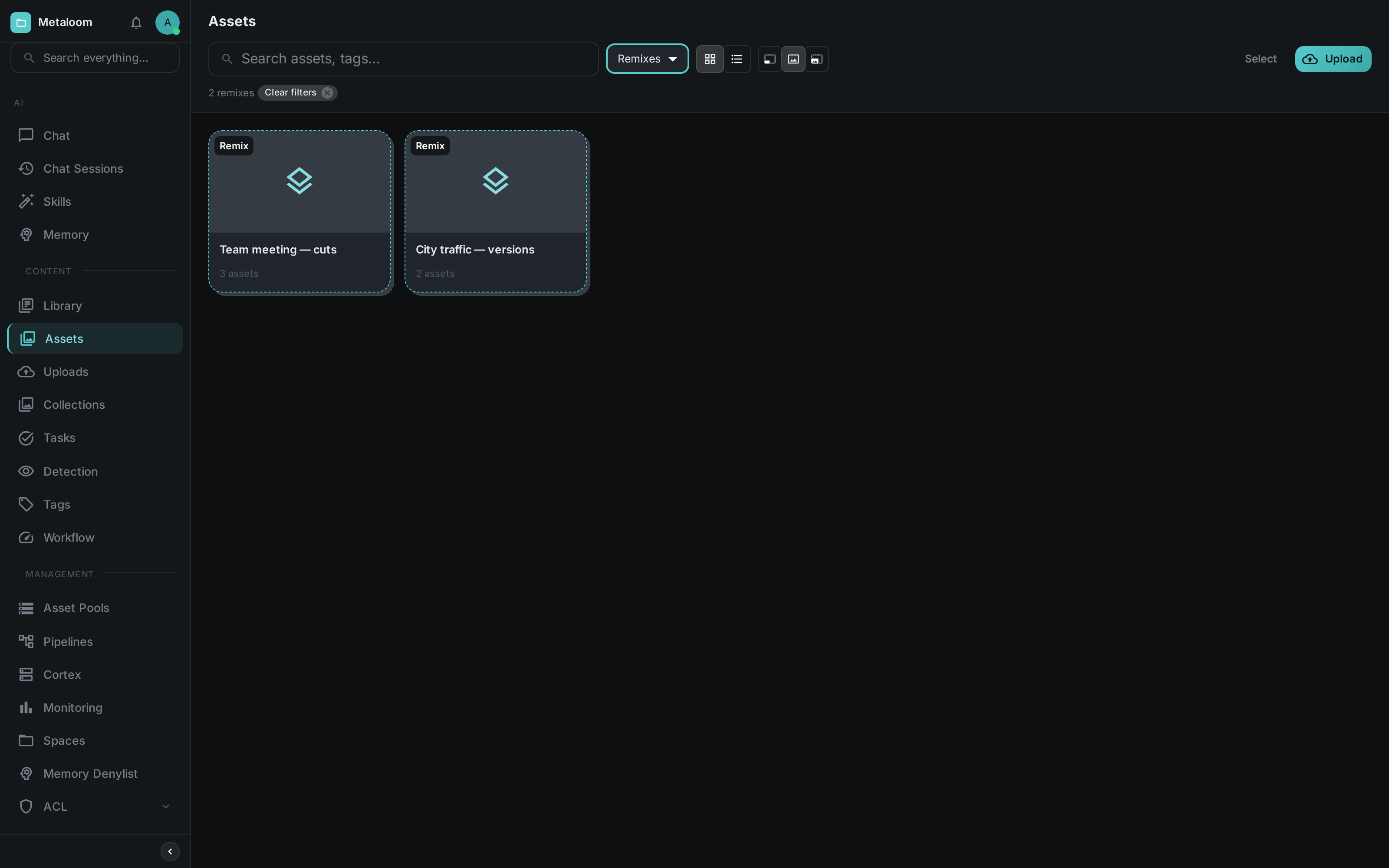Screen dimensions: 1389x868
Task: Open the notifications bell
Action: (x=136, y=23)
